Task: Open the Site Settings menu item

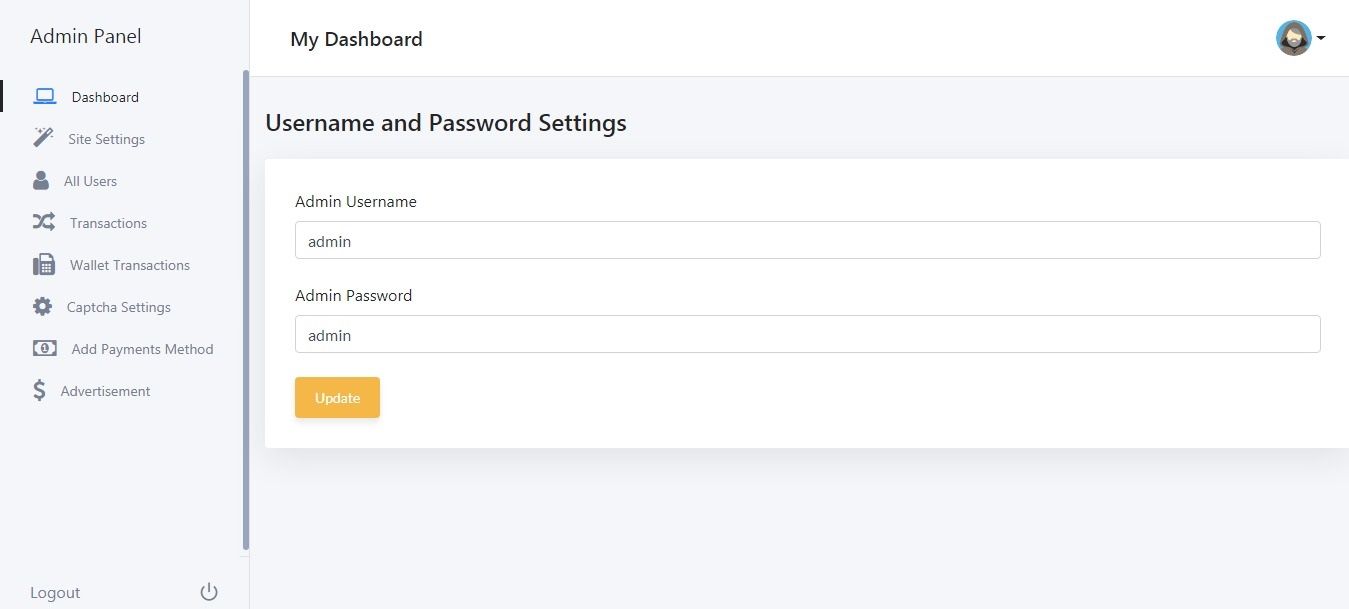Action: click(106, 139)
